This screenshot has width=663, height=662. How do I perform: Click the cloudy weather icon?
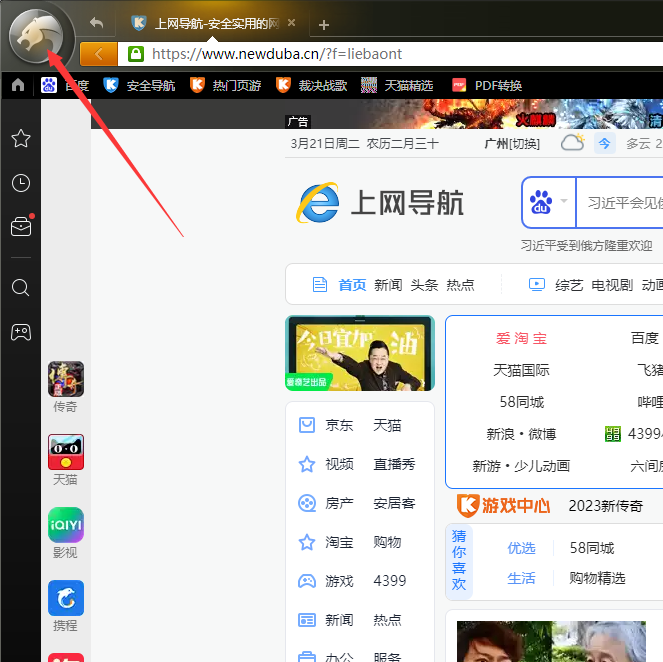pyautogui.click(x=573, y=143)
